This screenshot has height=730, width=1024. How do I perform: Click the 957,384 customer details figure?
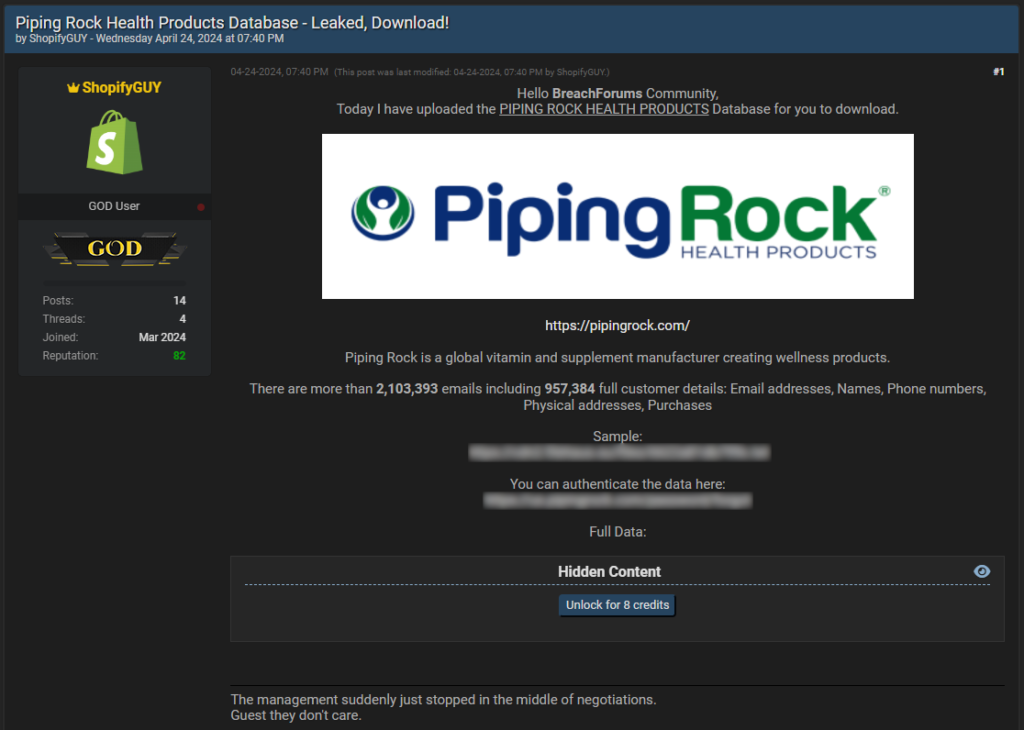pyautogui.click(x=569, y=389)
